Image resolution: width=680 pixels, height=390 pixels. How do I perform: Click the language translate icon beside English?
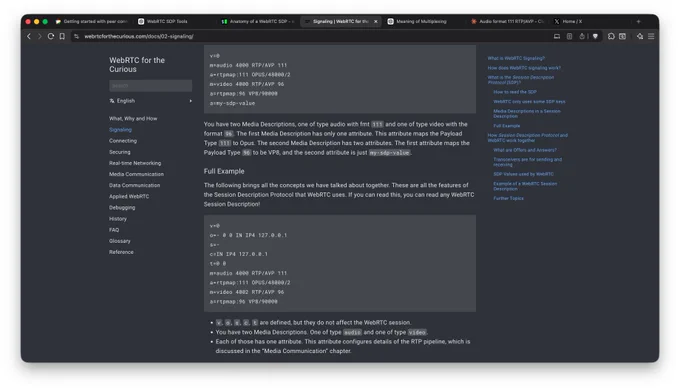112,101
